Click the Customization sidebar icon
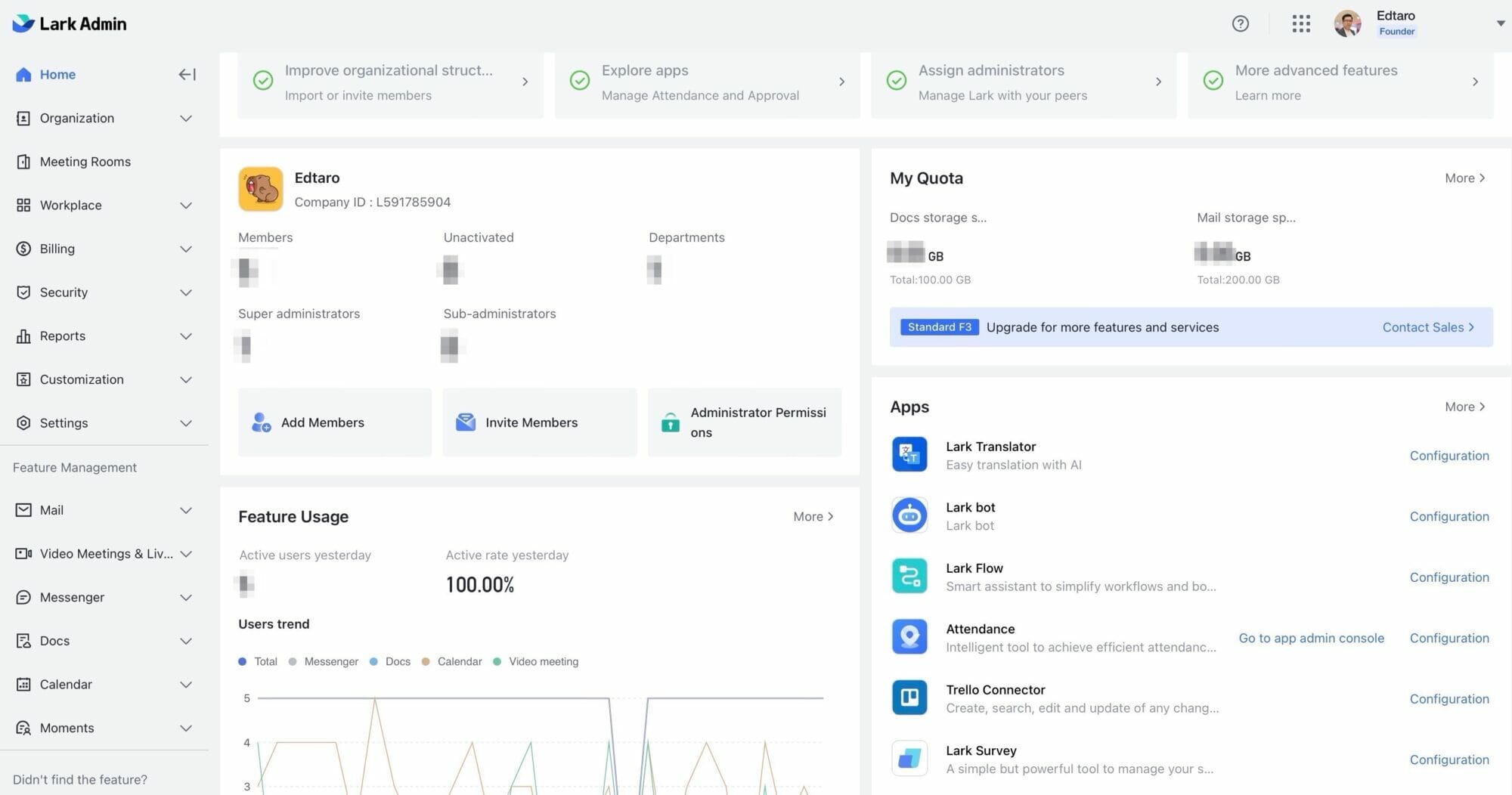 click(x=23, y=379)
